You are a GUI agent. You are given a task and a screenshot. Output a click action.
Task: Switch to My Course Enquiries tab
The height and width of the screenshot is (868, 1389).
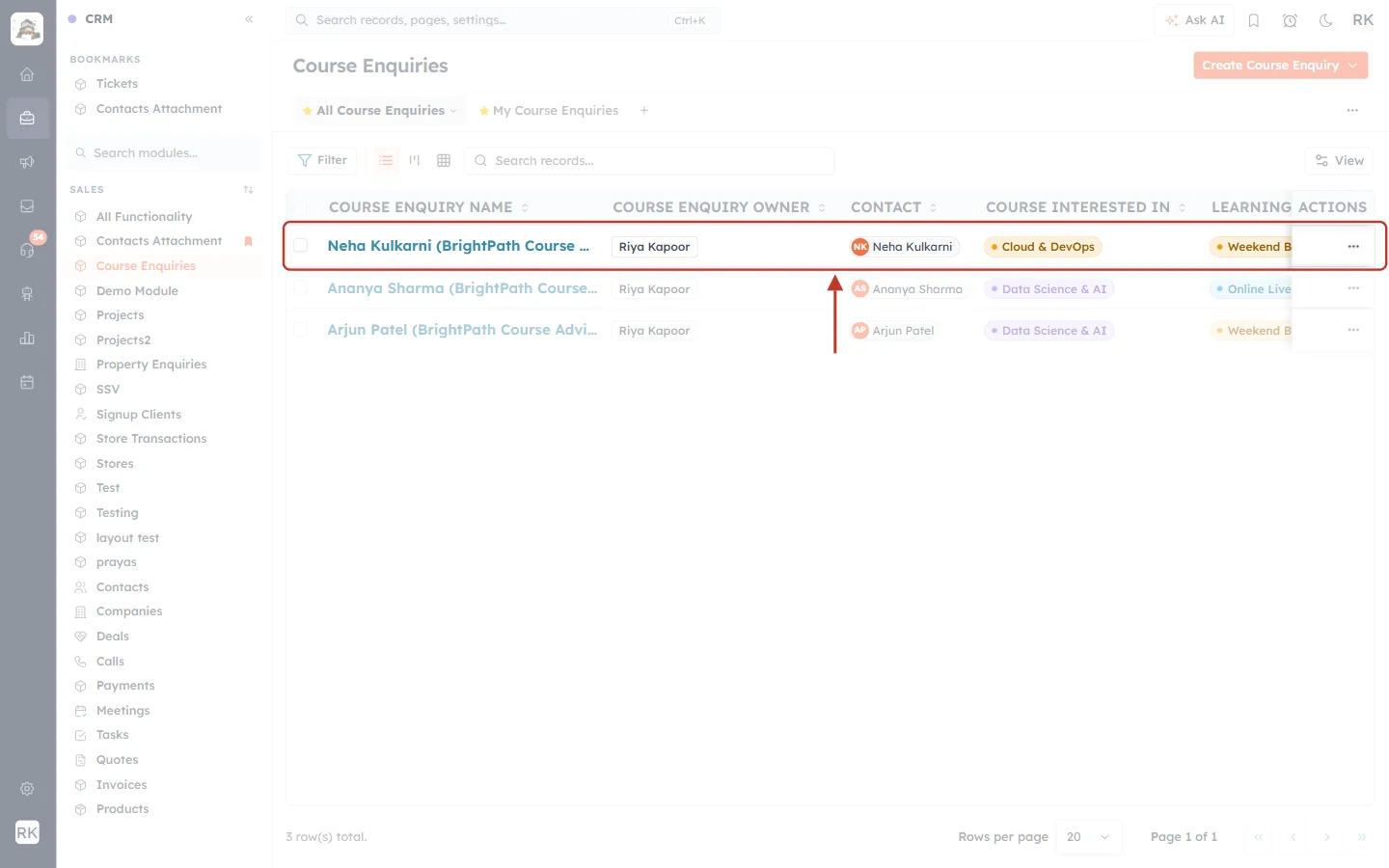tap(549, 111)
